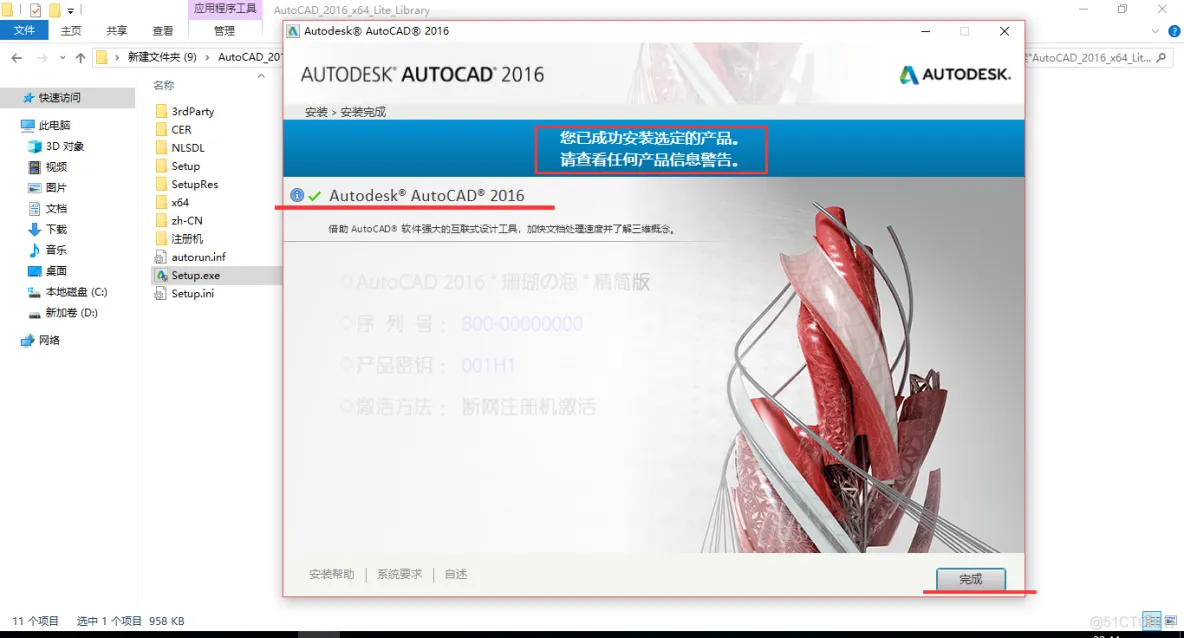Switch to the 主页 ribbon tab

pyautogui.click(x=71, y=31)
